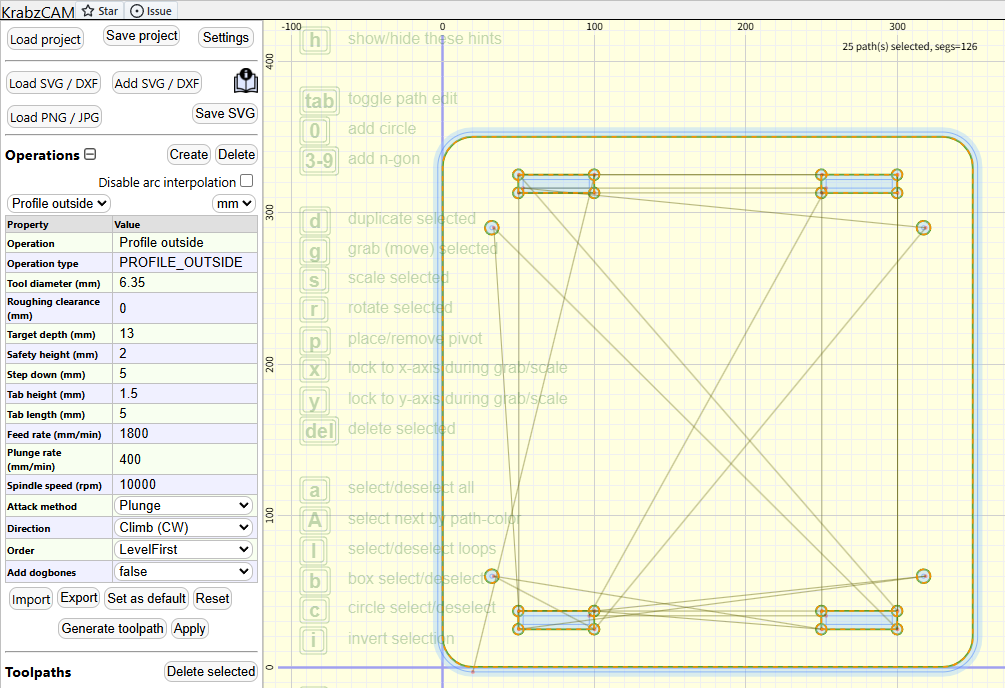Click the GitHub Star button

tap(100, 11)
